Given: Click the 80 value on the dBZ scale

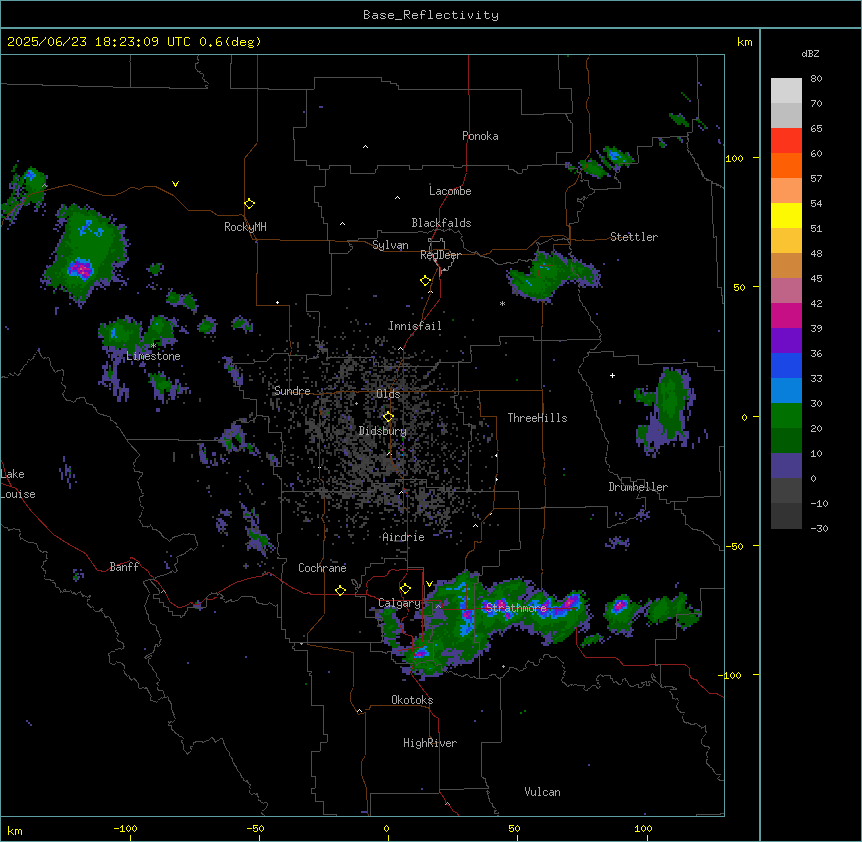Looking at the screenshot, I should [x=816, y=79].
